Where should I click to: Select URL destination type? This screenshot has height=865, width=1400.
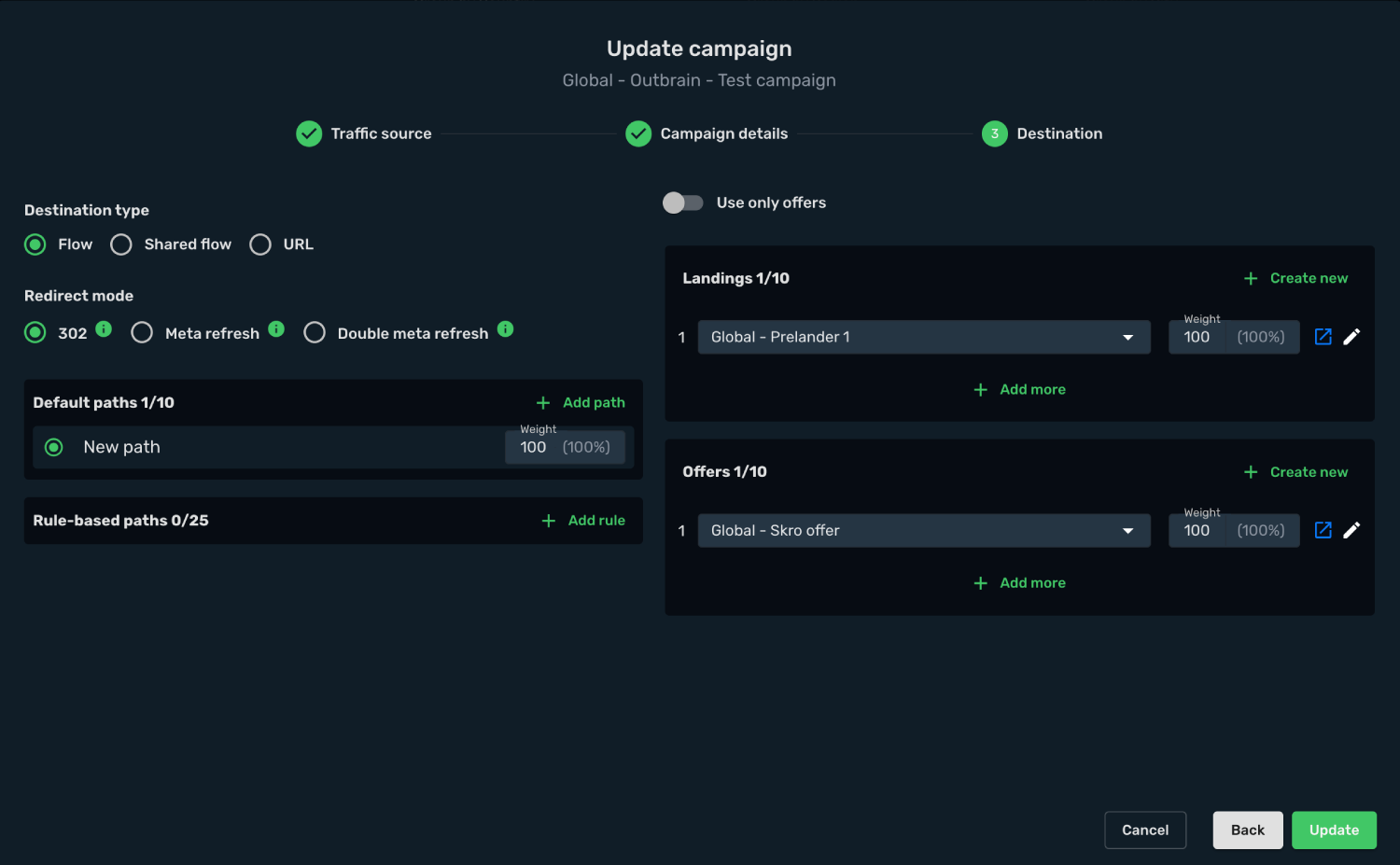[x=260, y=244]
